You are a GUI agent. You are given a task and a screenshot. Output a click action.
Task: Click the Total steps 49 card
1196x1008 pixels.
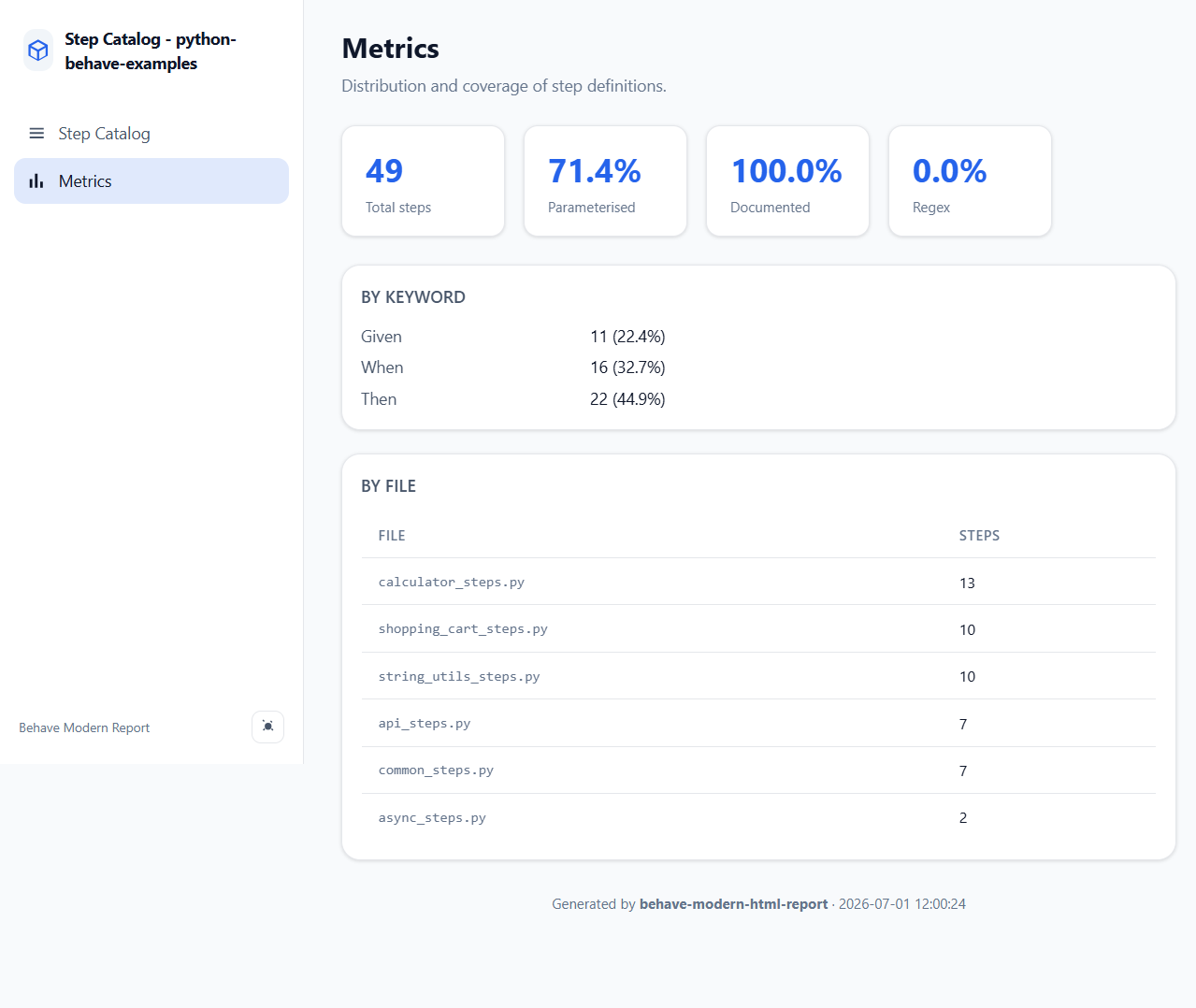click(x=423, y=181)
